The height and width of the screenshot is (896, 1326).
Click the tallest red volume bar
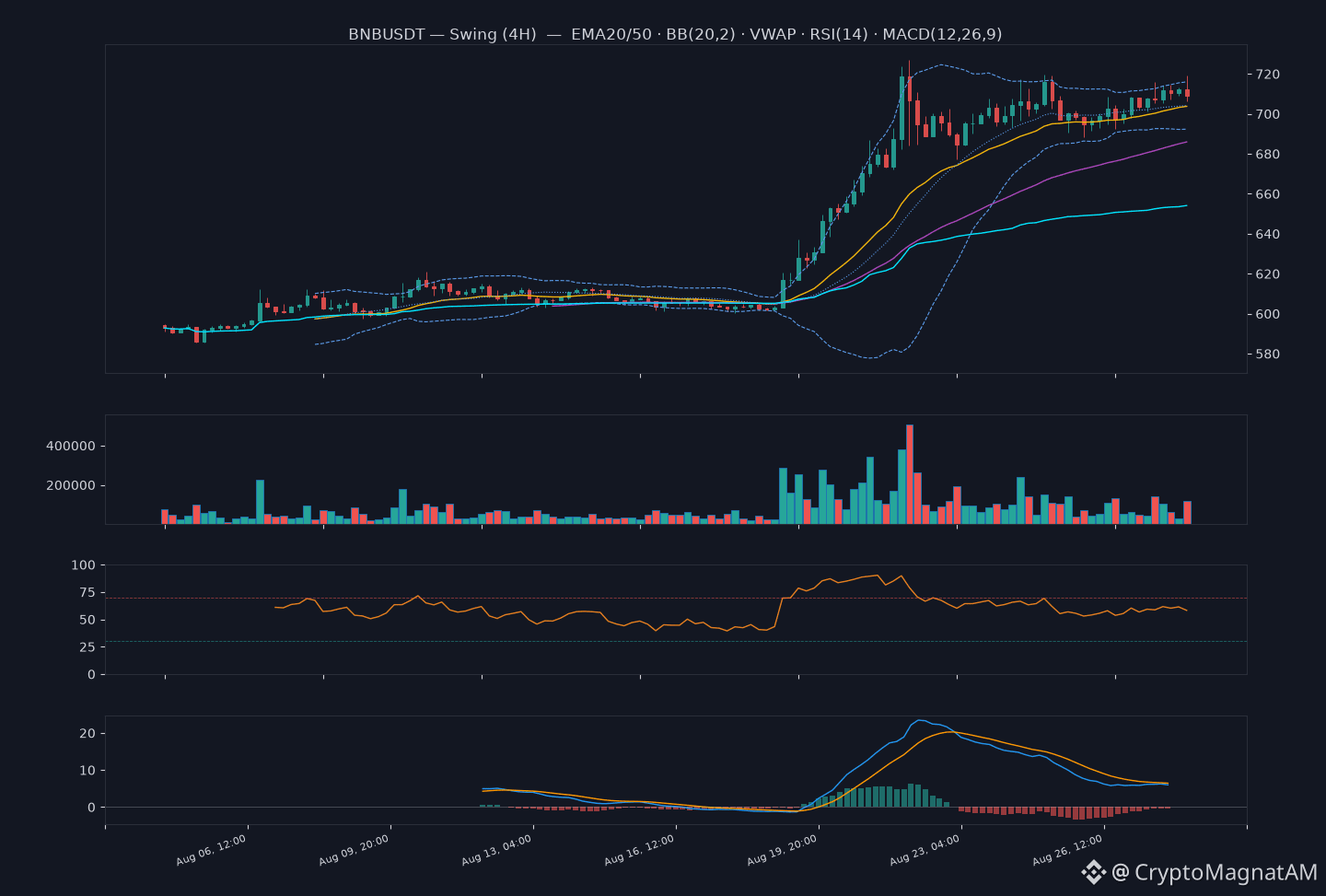pos(910,474)
